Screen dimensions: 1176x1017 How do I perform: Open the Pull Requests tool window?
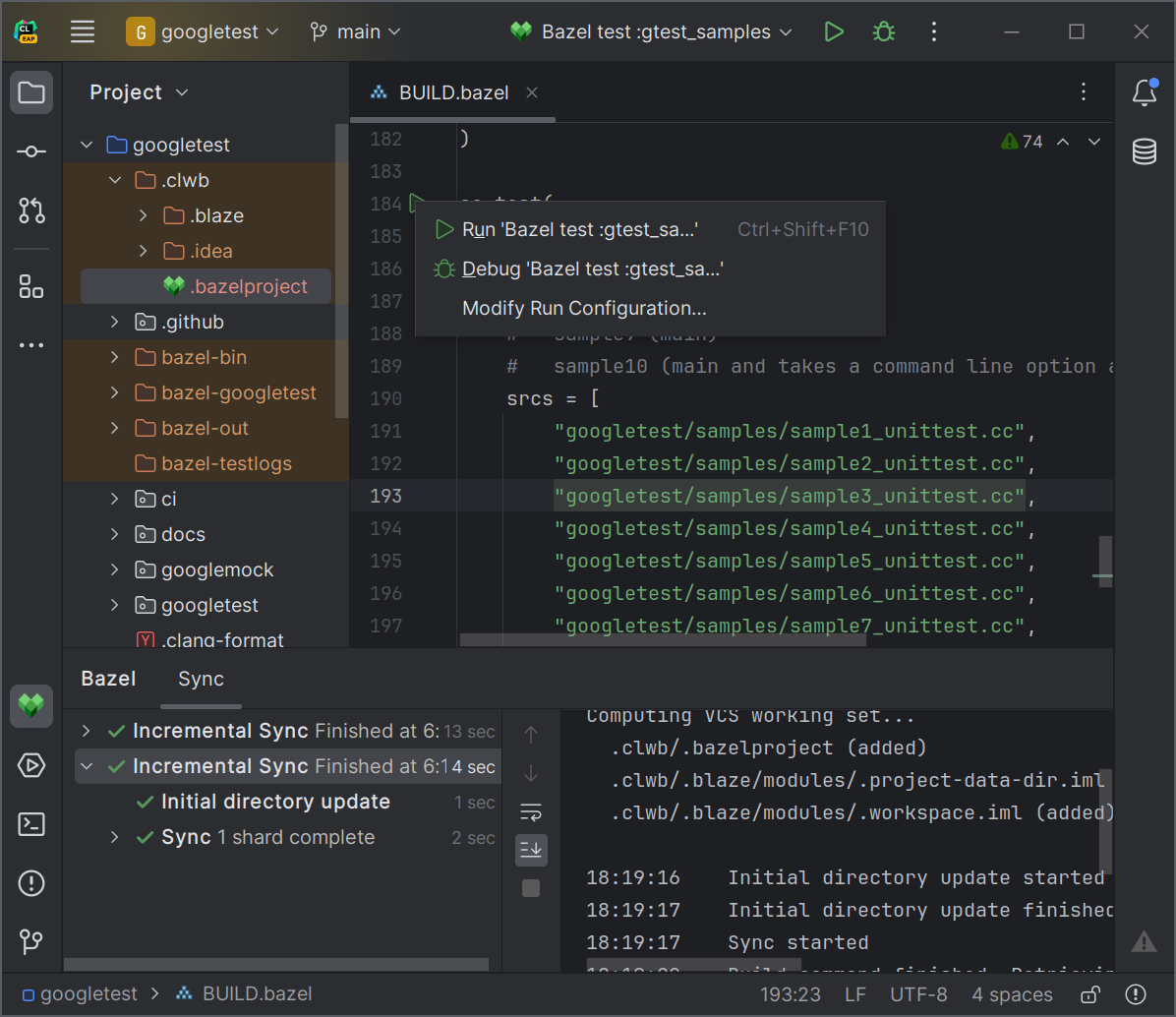31,209
